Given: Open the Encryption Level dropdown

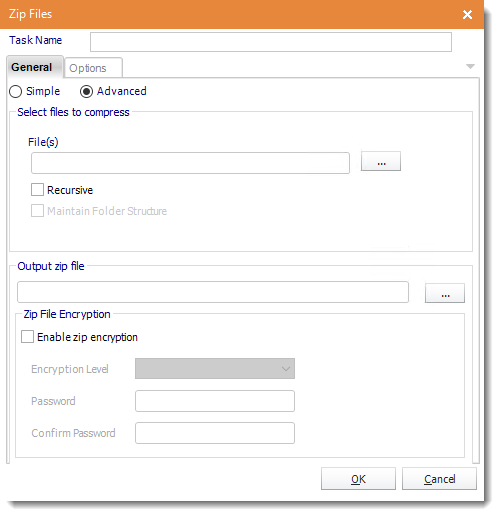Looking at the screenshot, I should coord(215,369).
